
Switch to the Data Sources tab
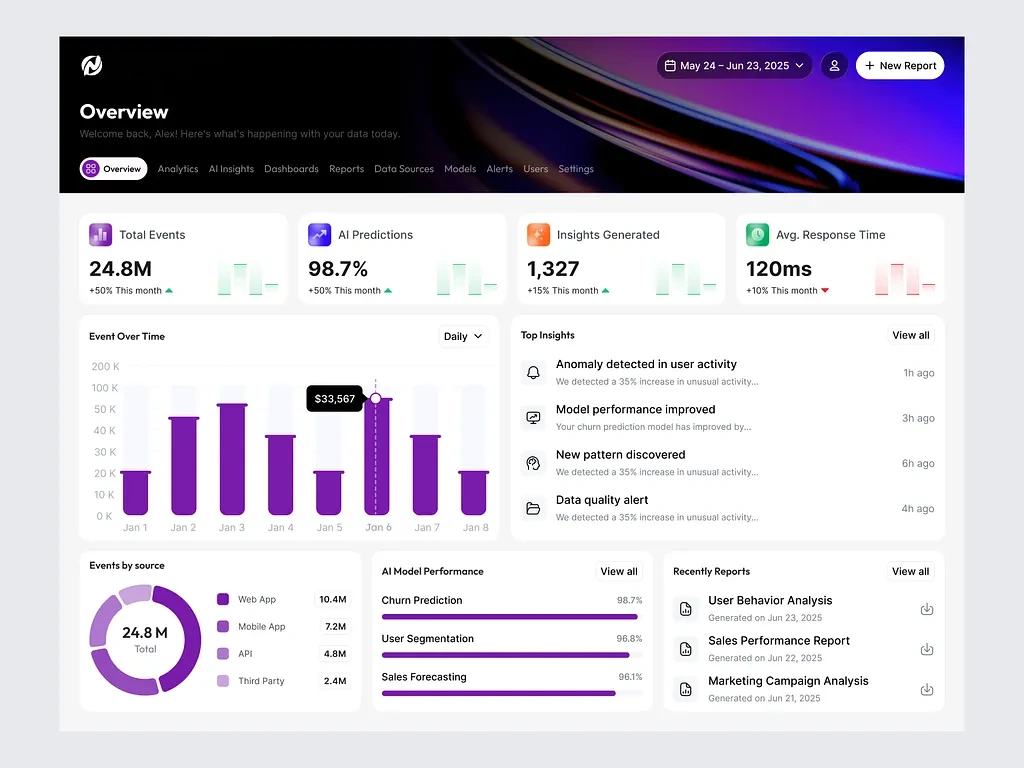404,168
